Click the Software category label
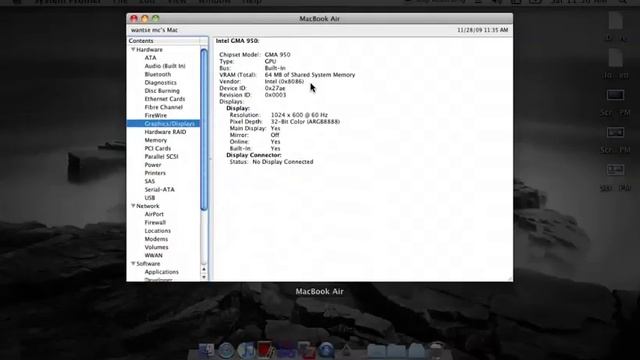Viewport: 640px width, 360px height. tap(148, 264)
